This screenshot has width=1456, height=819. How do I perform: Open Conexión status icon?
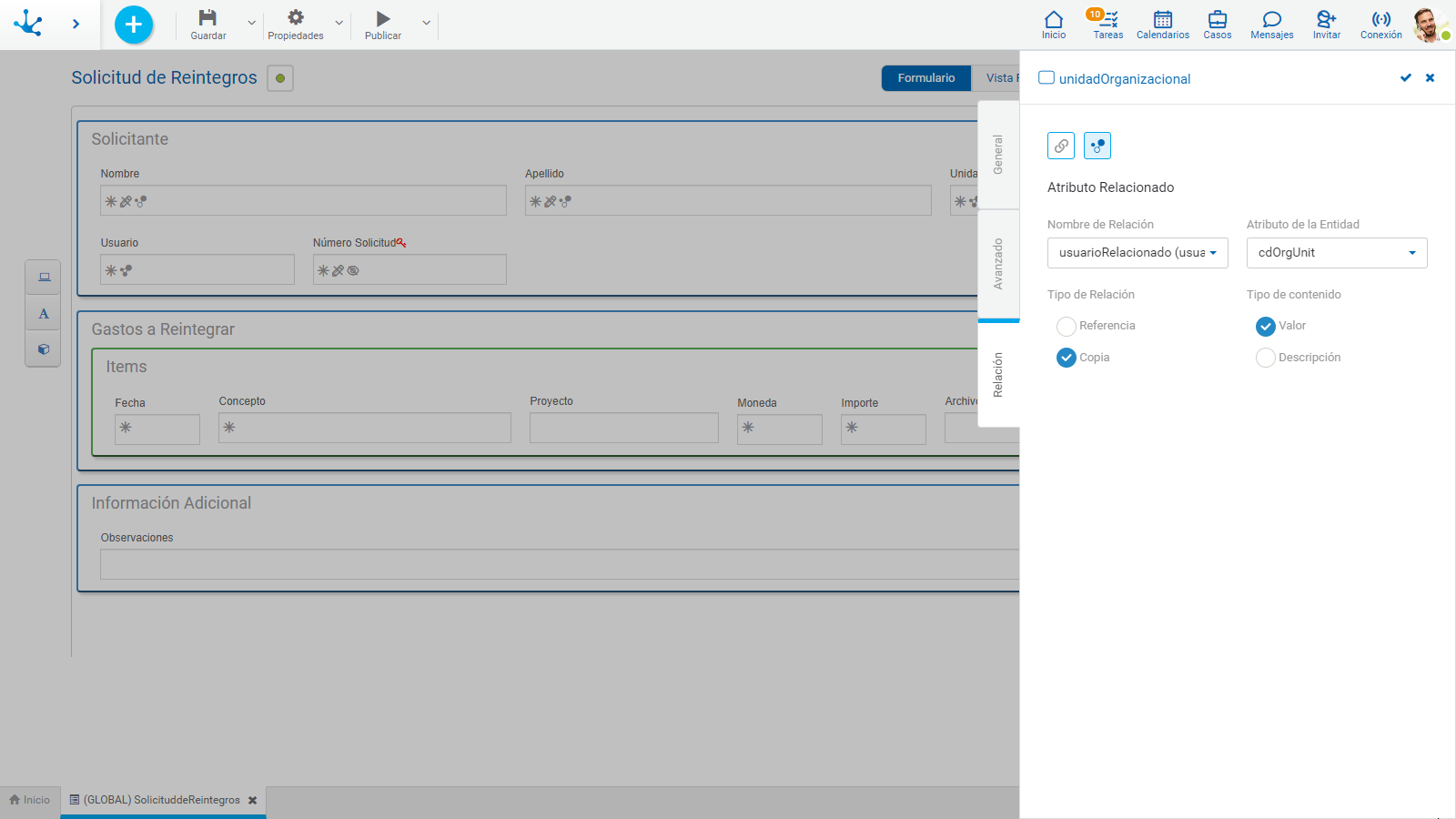coord(1381,25)
